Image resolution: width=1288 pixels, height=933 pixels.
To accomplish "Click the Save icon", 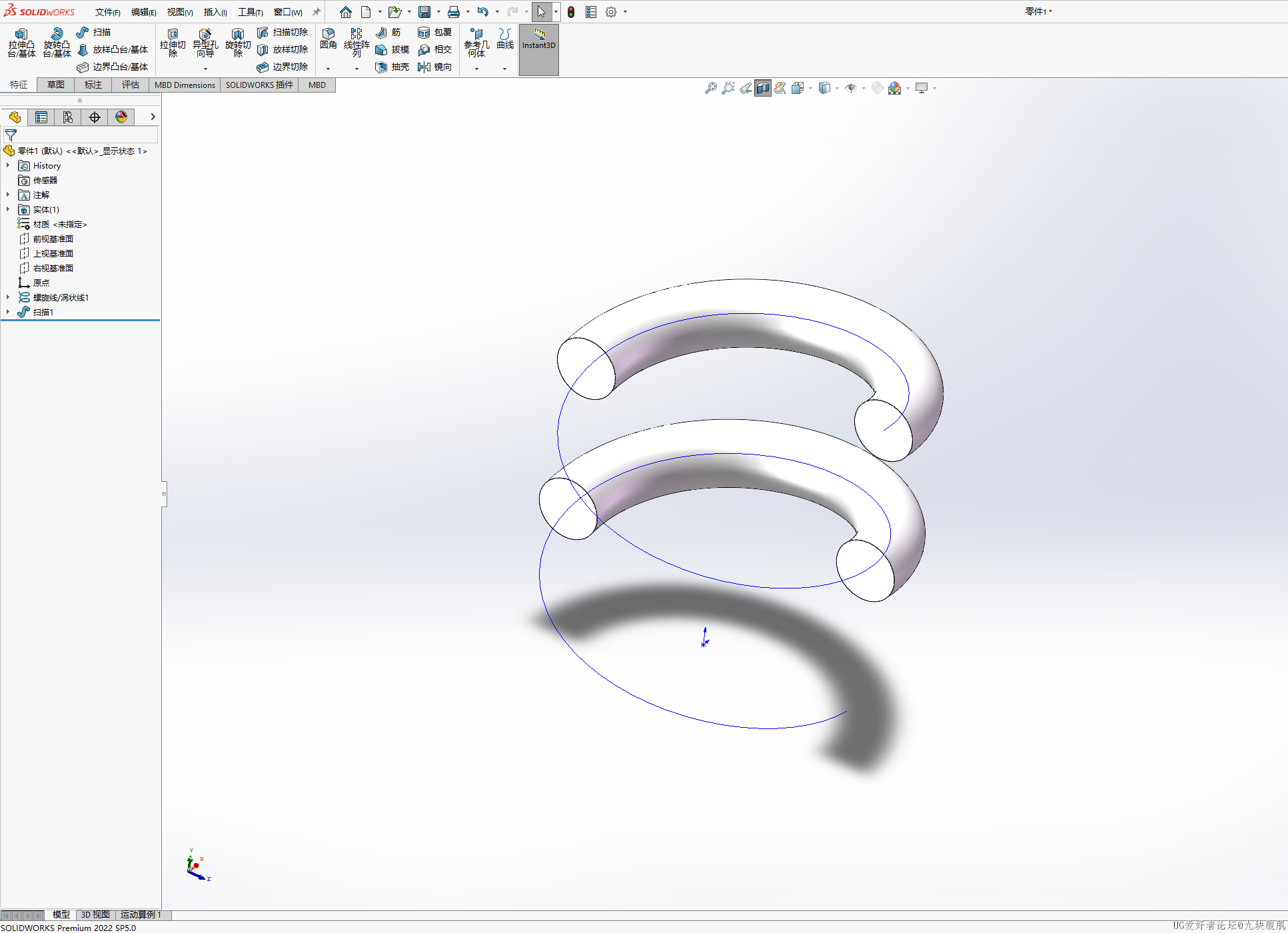I will pyautogui.click(x=424, y=12).
